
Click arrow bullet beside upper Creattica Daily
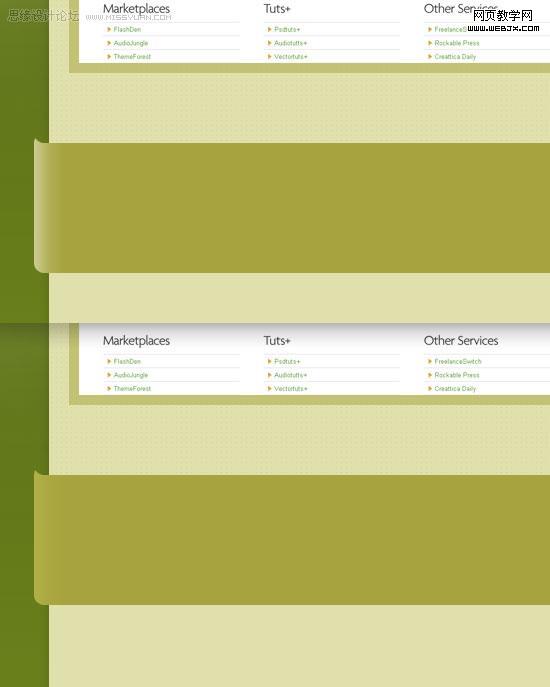pyautogui.click(x=430, y=57)
